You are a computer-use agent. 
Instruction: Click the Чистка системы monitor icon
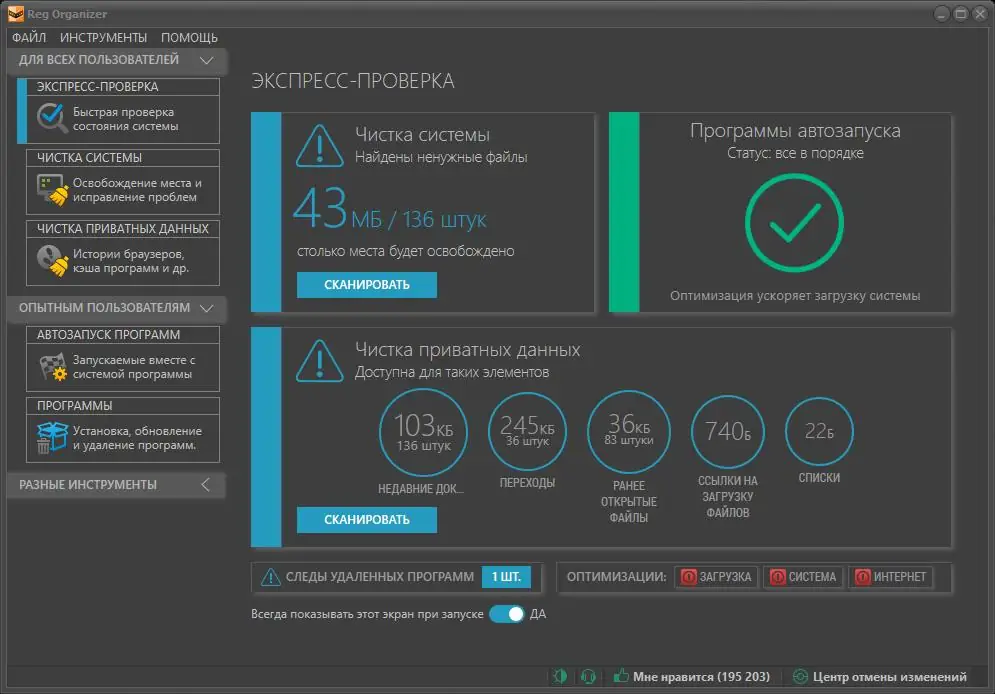[50, 183]
